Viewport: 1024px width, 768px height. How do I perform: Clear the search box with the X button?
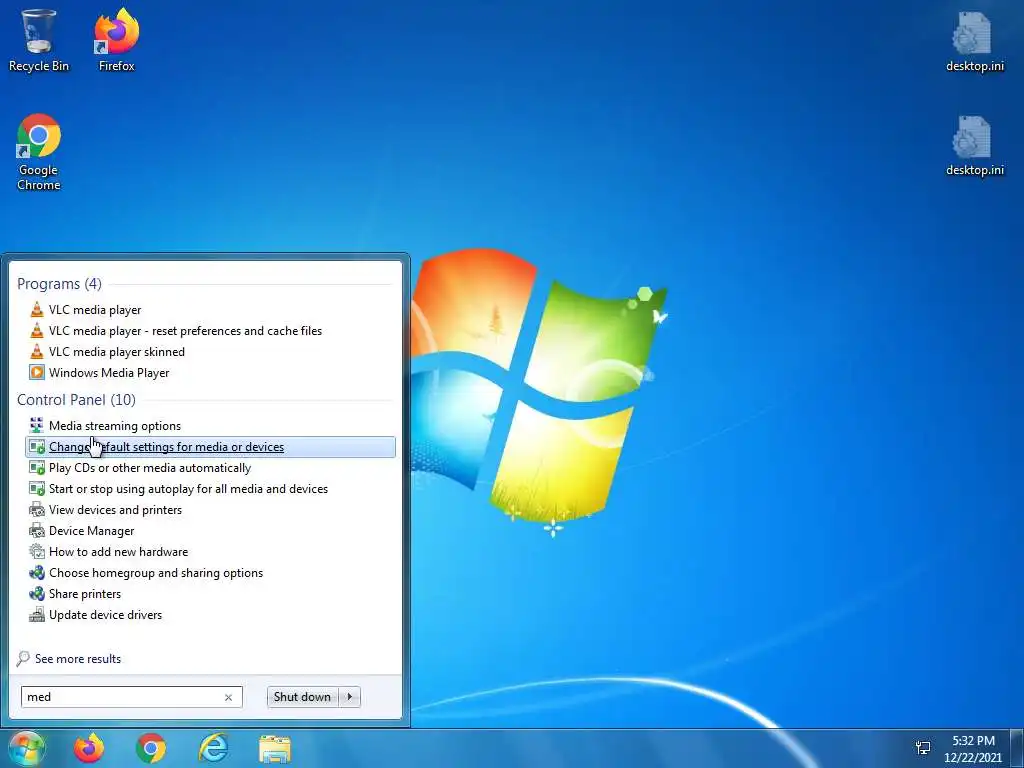pyautogui.click(x=228, y=697)
